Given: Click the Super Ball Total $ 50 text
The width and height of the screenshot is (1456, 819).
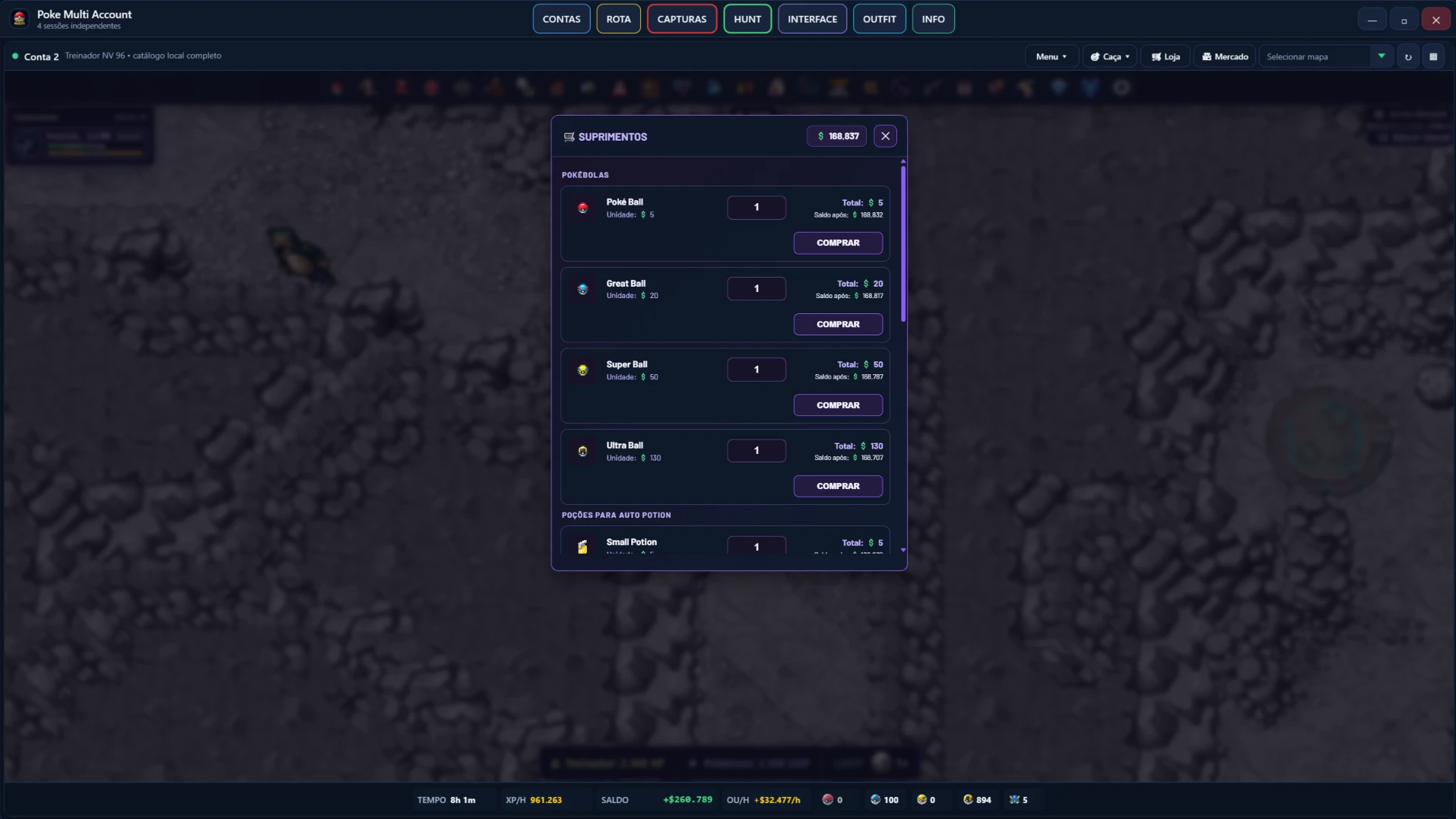Looking at the screenshot, I should (860, 365).
